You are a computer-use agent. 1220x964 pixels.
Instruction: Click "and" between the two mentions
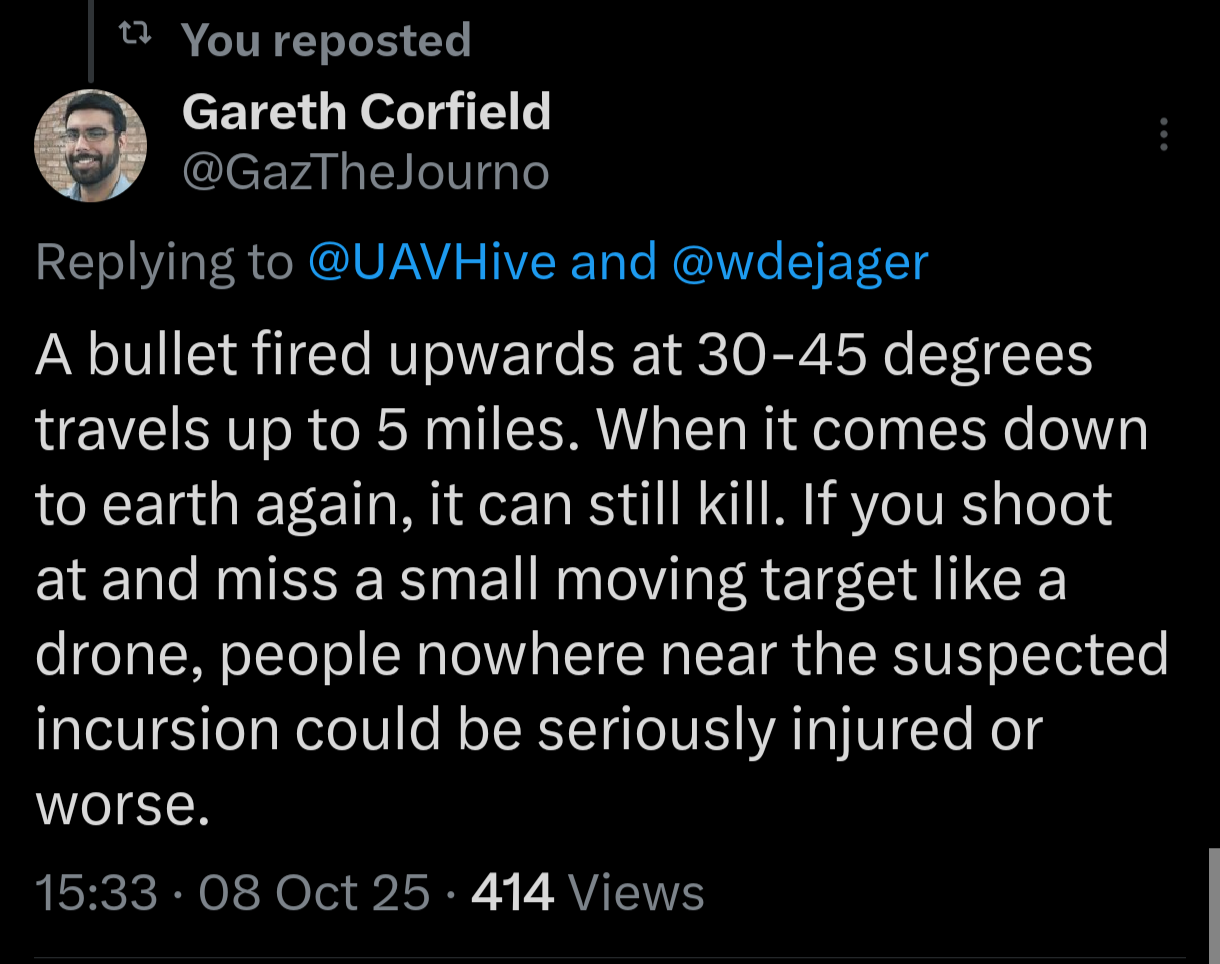click(x=614, y=262)
